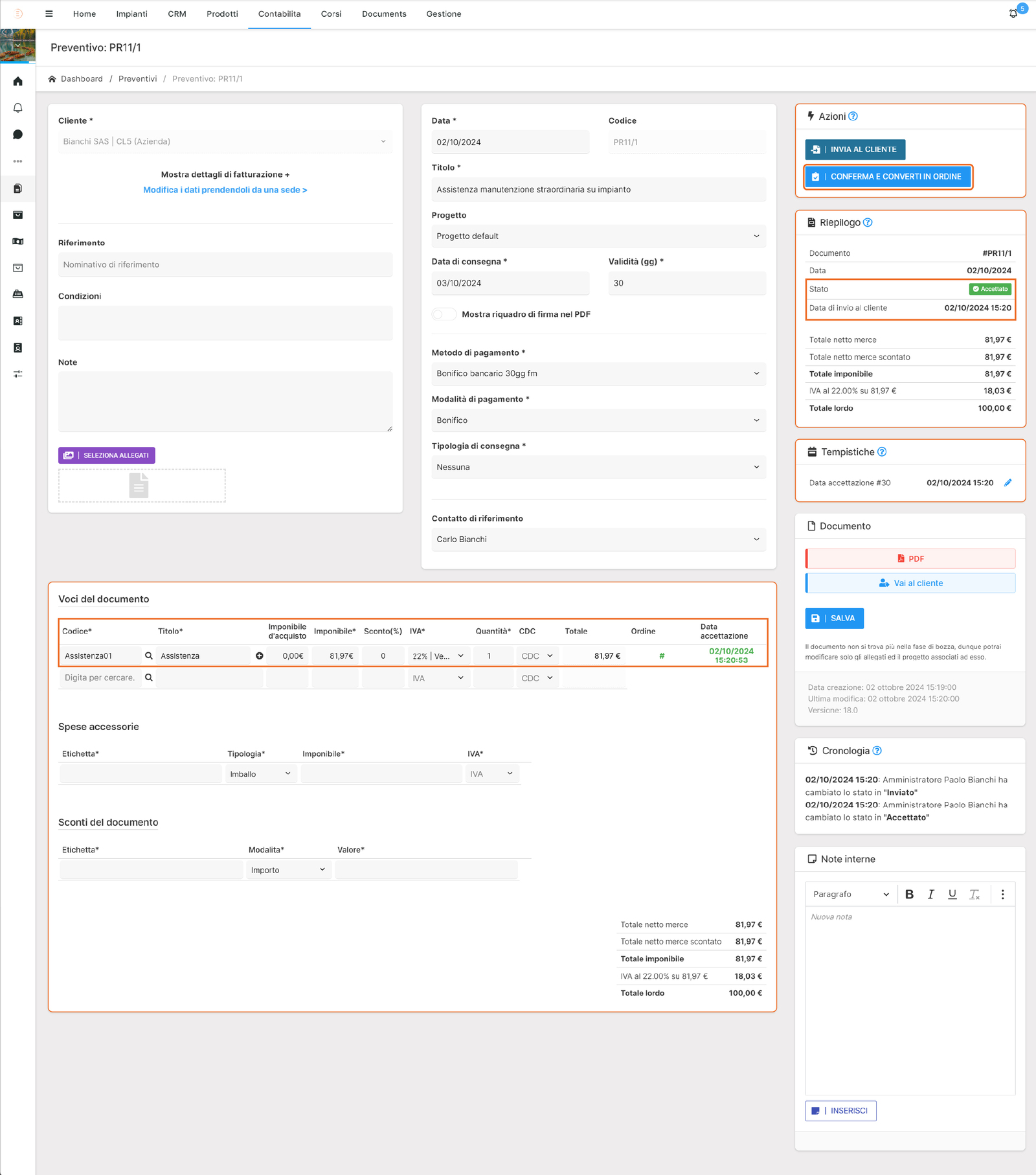Click into the Titolo input field

(x=598, y=190)
